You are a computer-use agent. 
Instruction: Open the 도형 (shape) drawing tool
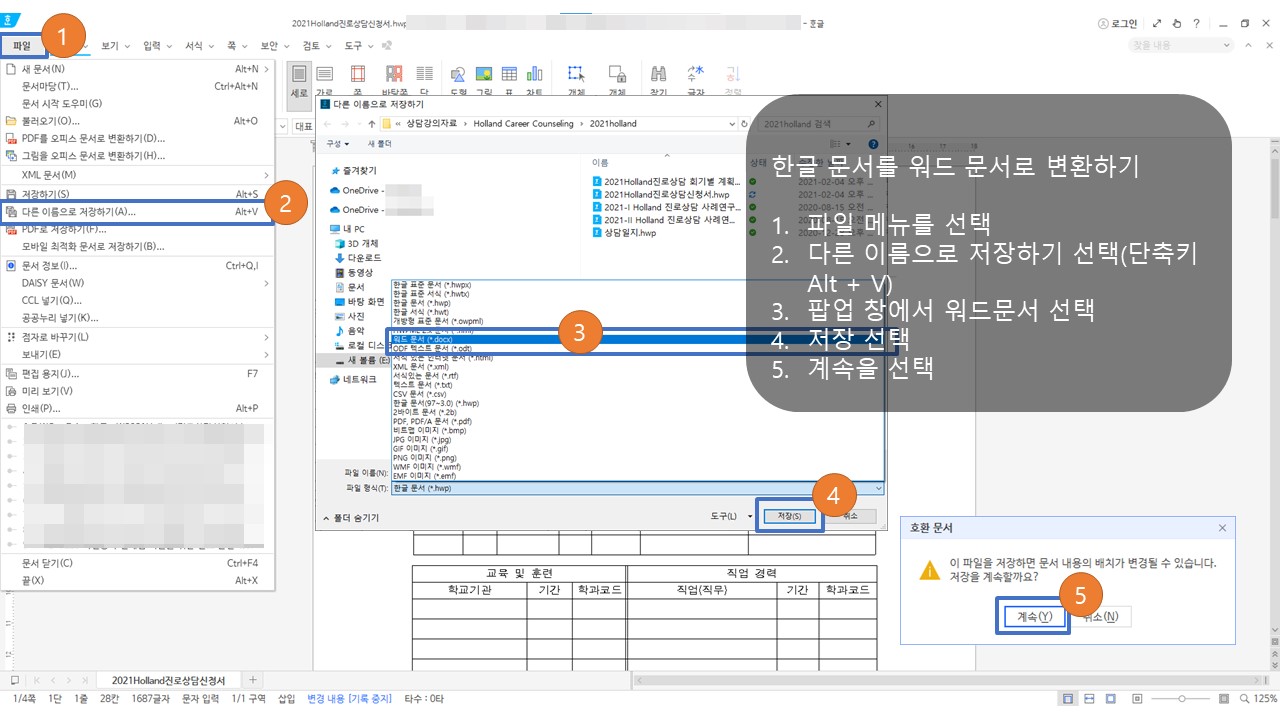458,73
